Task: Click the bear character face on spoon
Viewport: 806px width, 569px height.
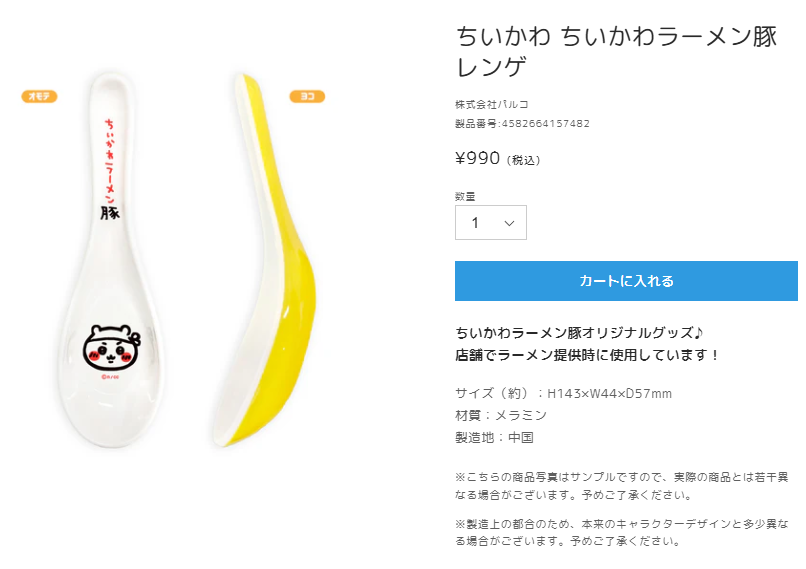Action: click(112, 347)
